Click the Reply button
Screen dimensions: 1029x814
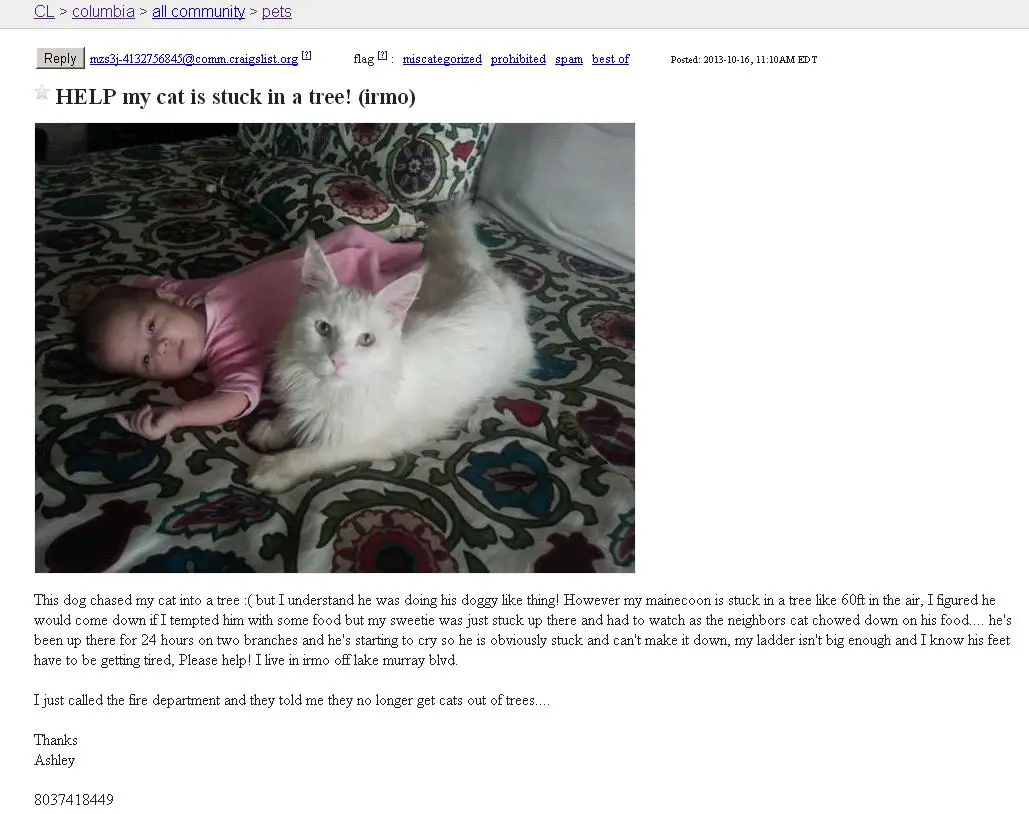pyautogui.click(x=60, y=58)
